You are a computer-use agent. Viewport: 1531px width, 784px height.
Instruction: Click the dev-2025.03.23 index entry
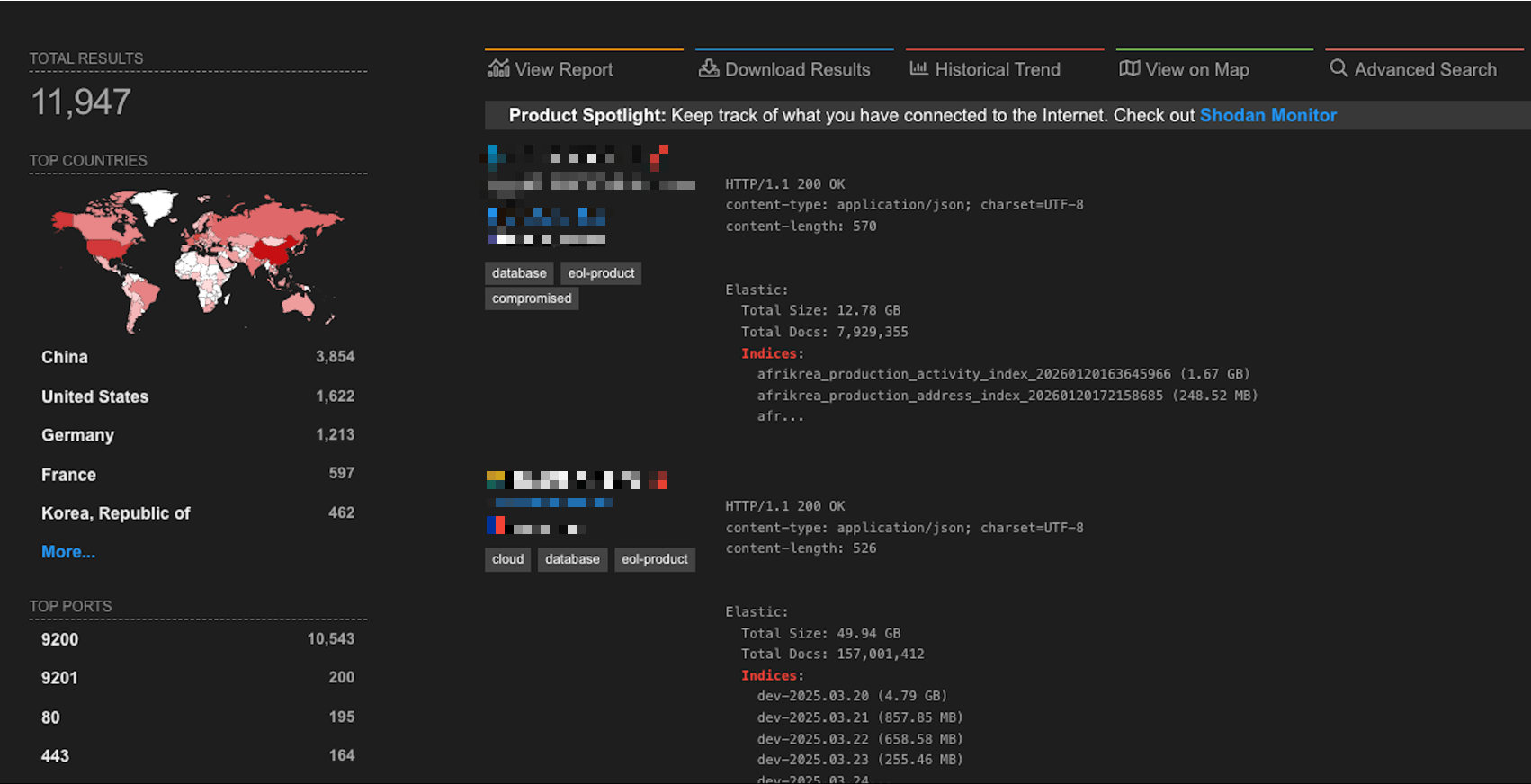pyautogui.click(x=860, y=760)
